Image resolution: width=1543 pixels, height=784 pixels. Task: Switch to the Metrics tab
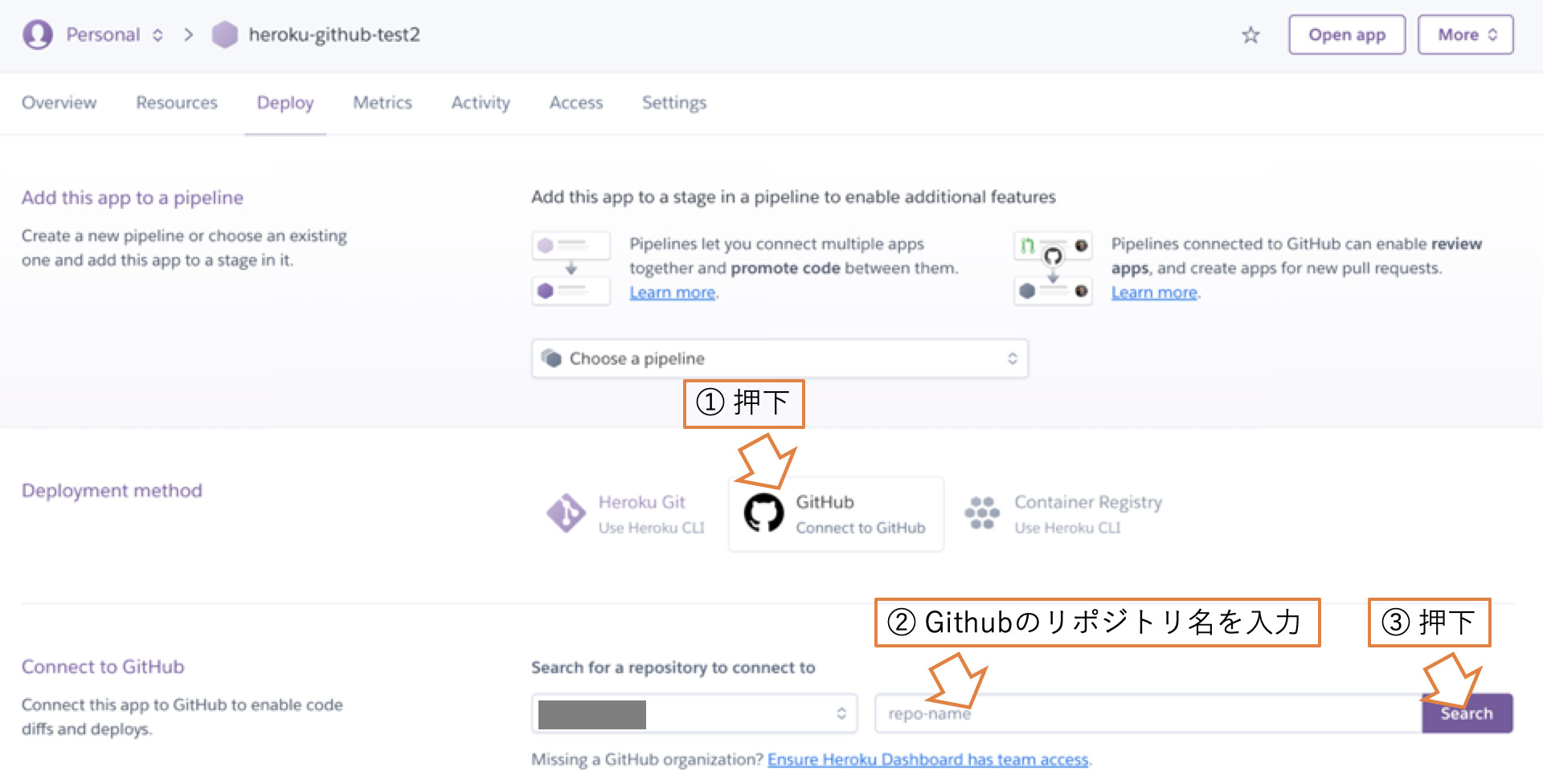click(x=383, y=103)
